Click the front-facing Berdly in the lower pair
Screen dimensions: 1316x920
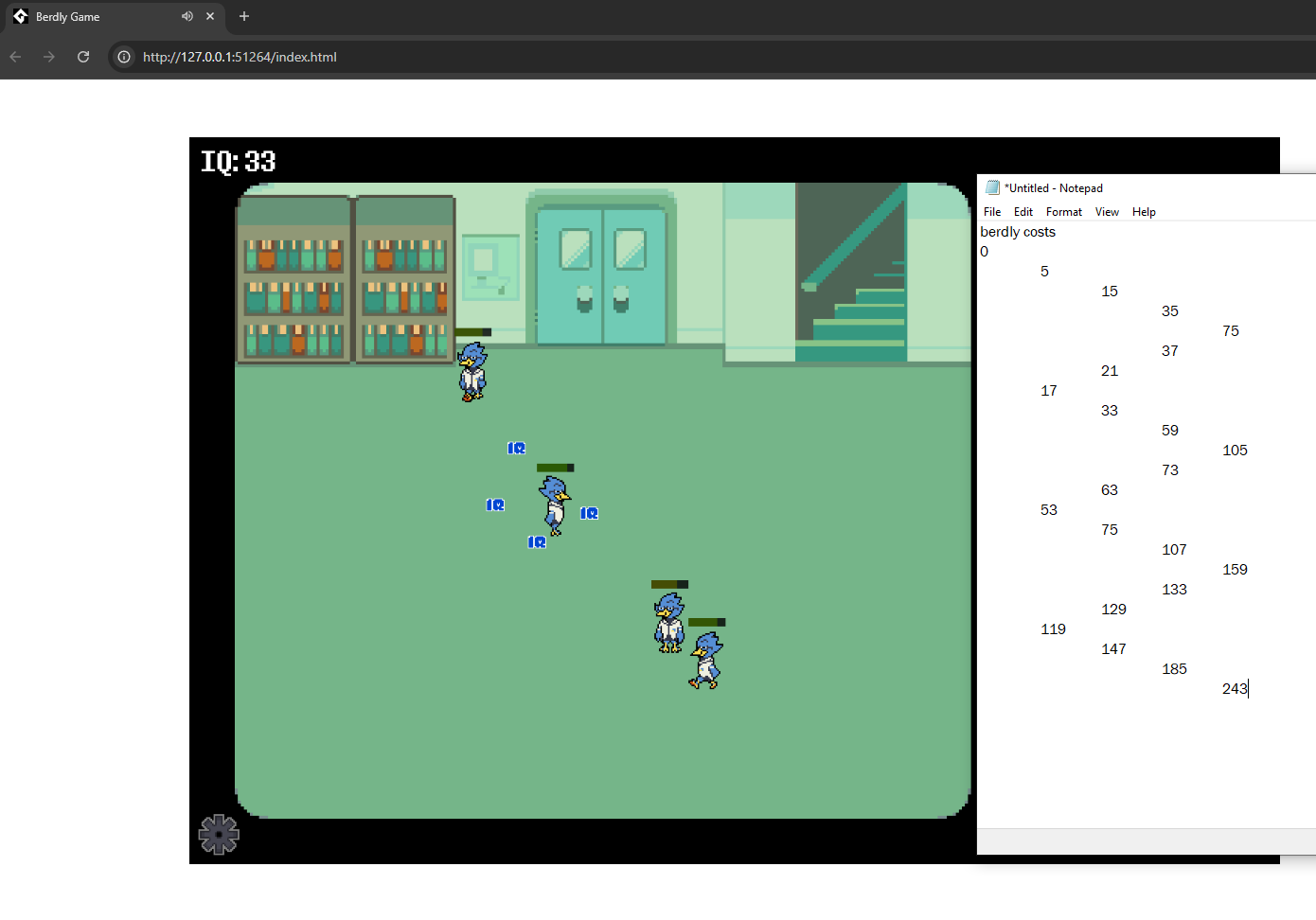(x=669, y=622)
